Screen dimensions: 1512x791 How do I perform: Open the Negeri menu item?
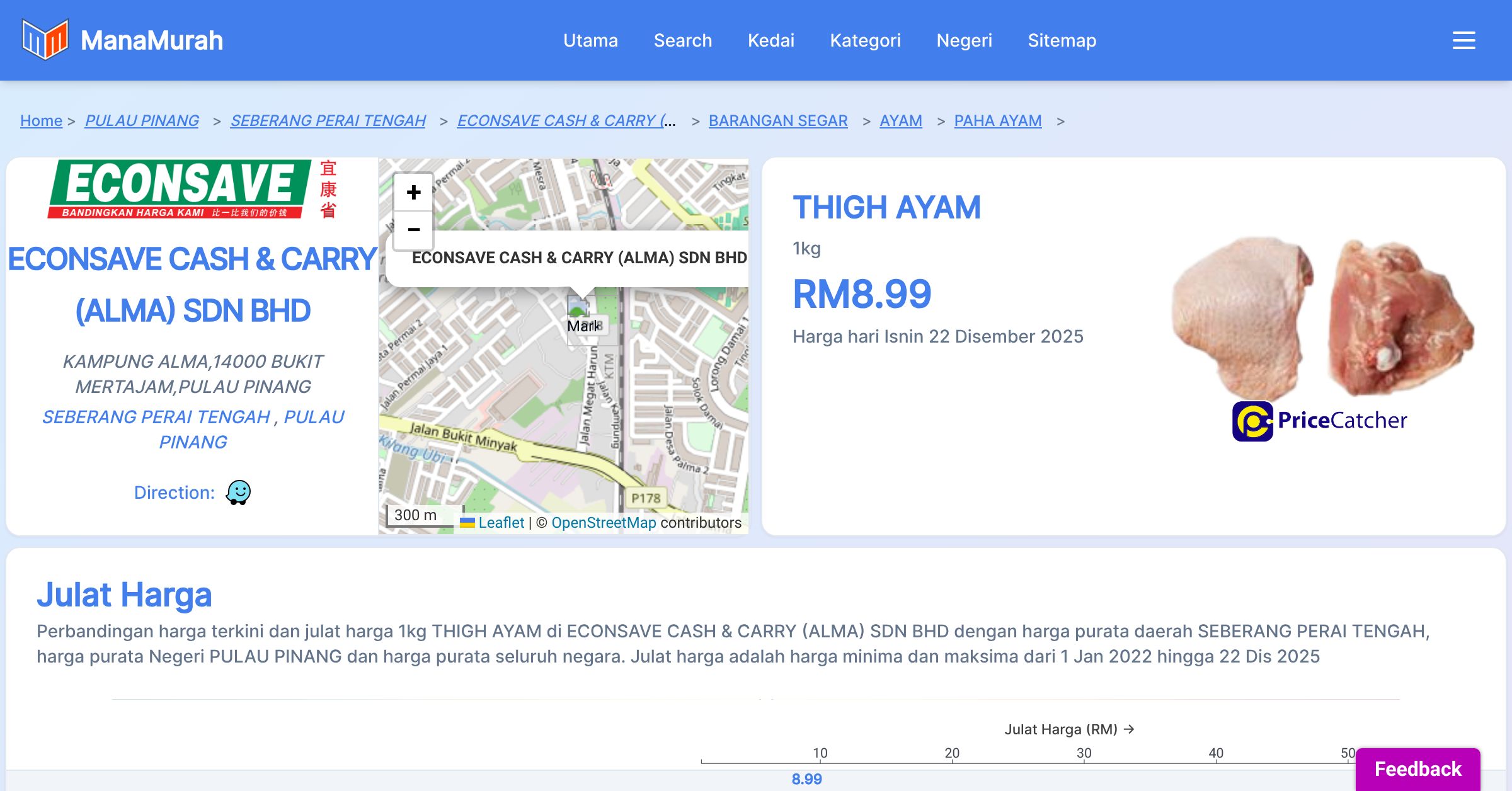click(x=964, y=40)
